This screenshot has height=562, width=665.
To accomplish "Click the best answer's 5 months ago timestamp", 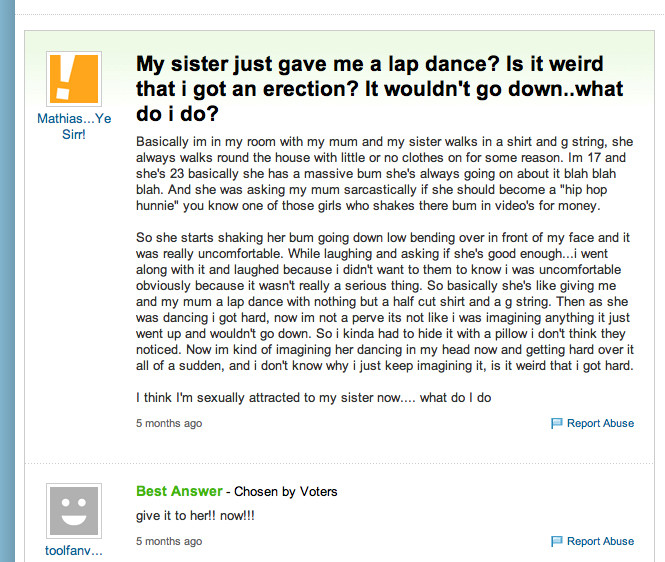I will click(x=169, y=542).
